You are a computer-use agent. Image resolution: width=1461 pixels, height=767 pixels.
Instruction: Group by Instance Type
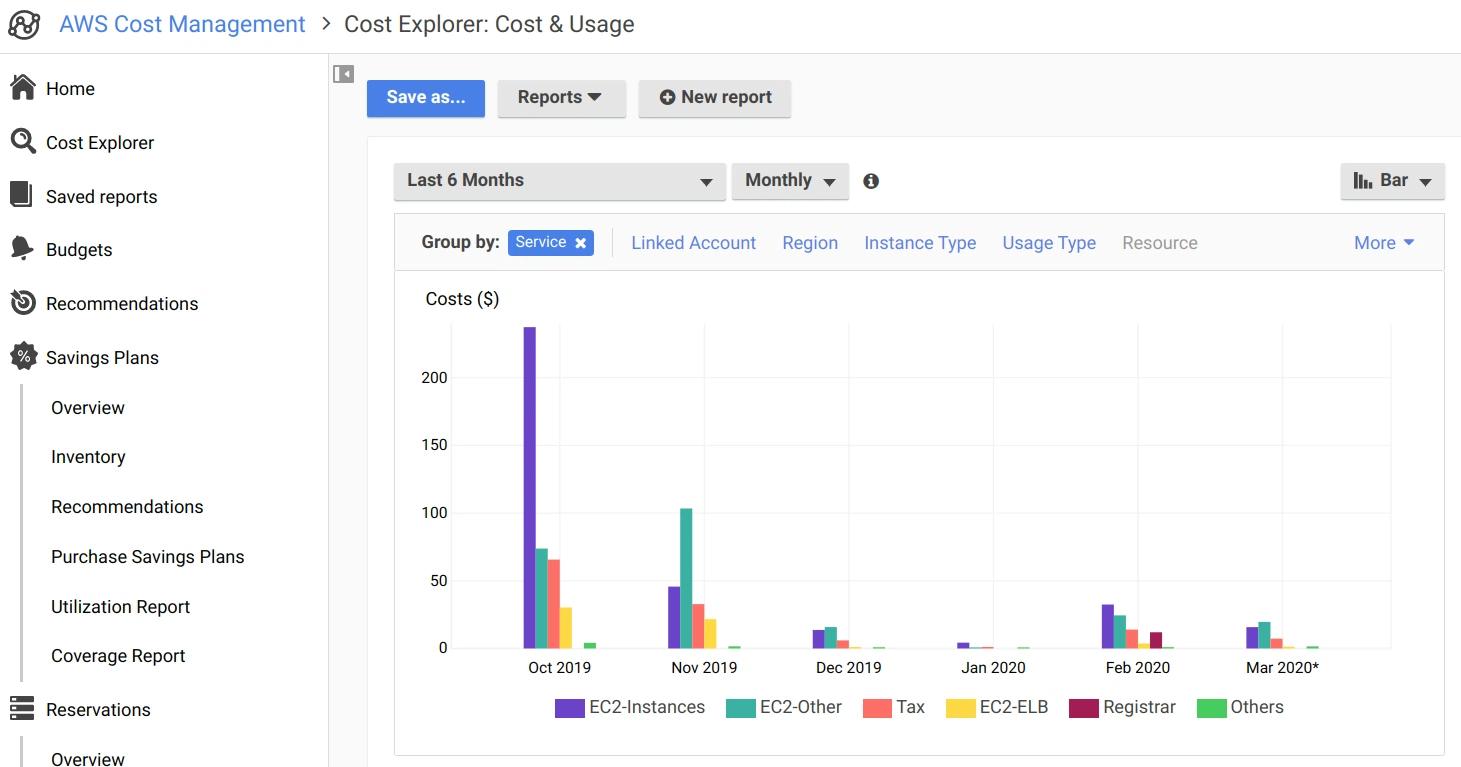click(x=919, y=243)
